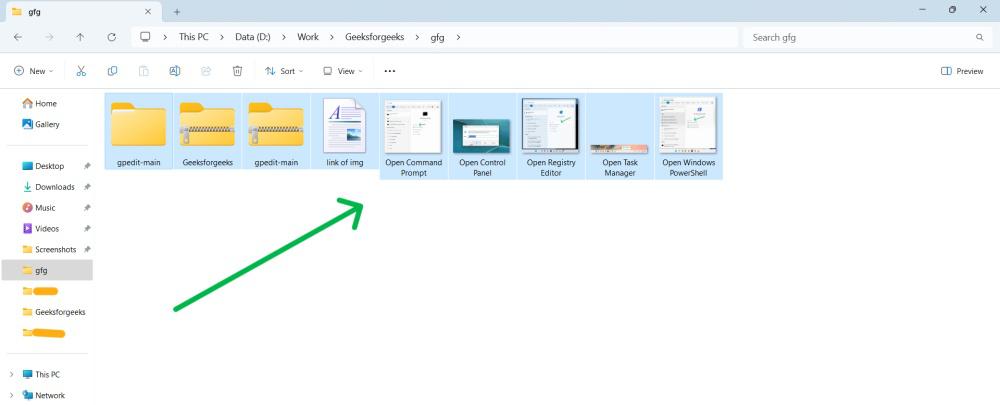The image size is (1000, 405).
Task: Navigate to Data (D:) breadcrumb
Action: coord(253,37)
